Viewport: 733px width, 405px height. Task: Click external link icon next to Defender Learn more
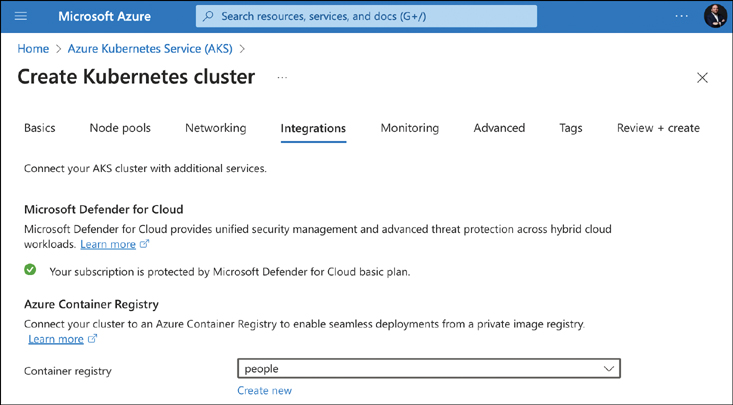[145, 244]
